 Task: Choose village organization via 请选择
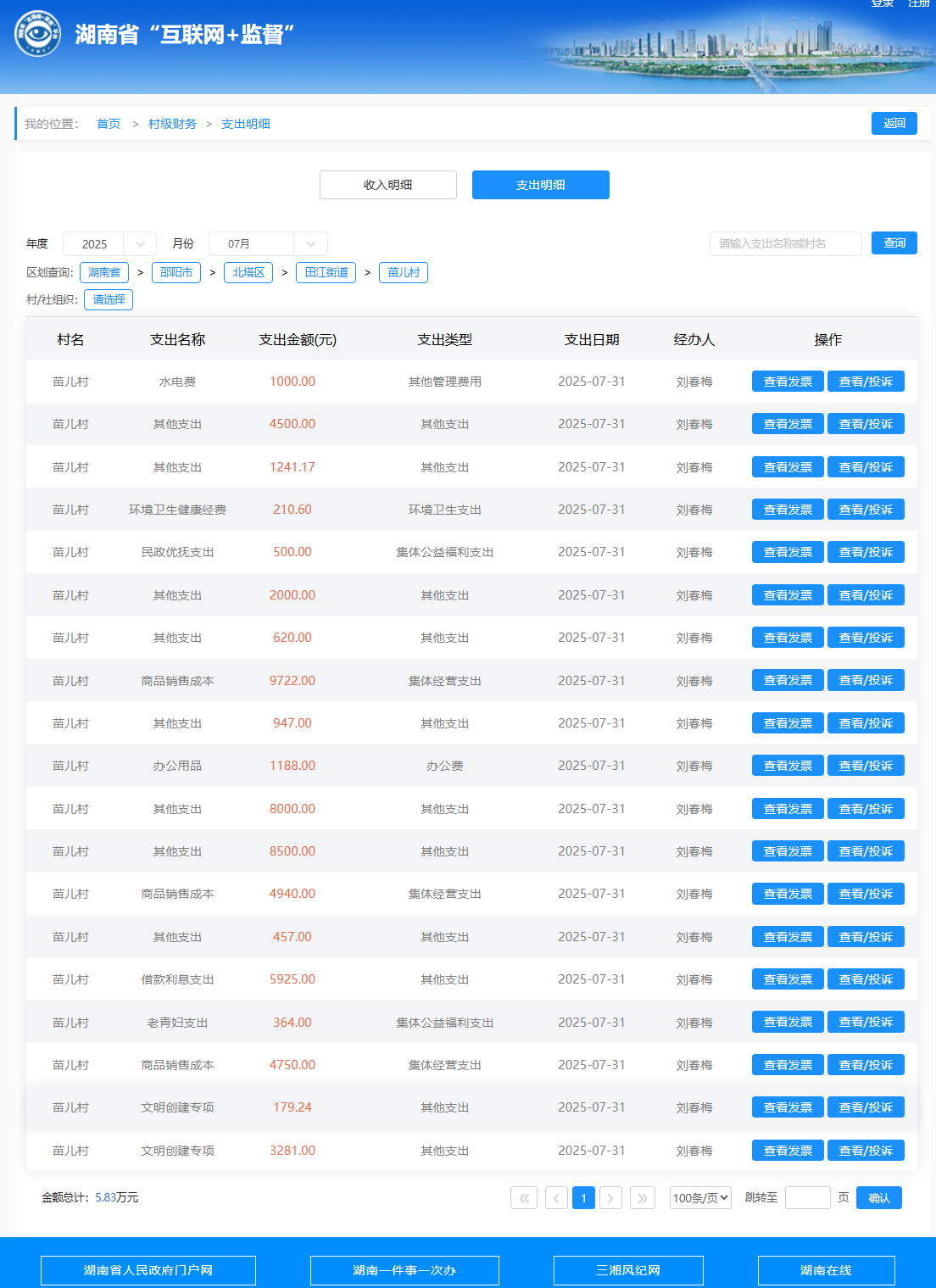coord(109,299)
